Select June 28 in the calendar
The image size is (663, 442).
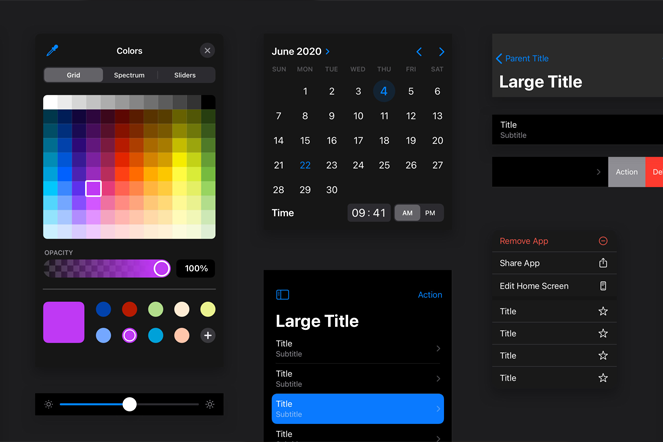pyautogui.click(x=278, y=190)
